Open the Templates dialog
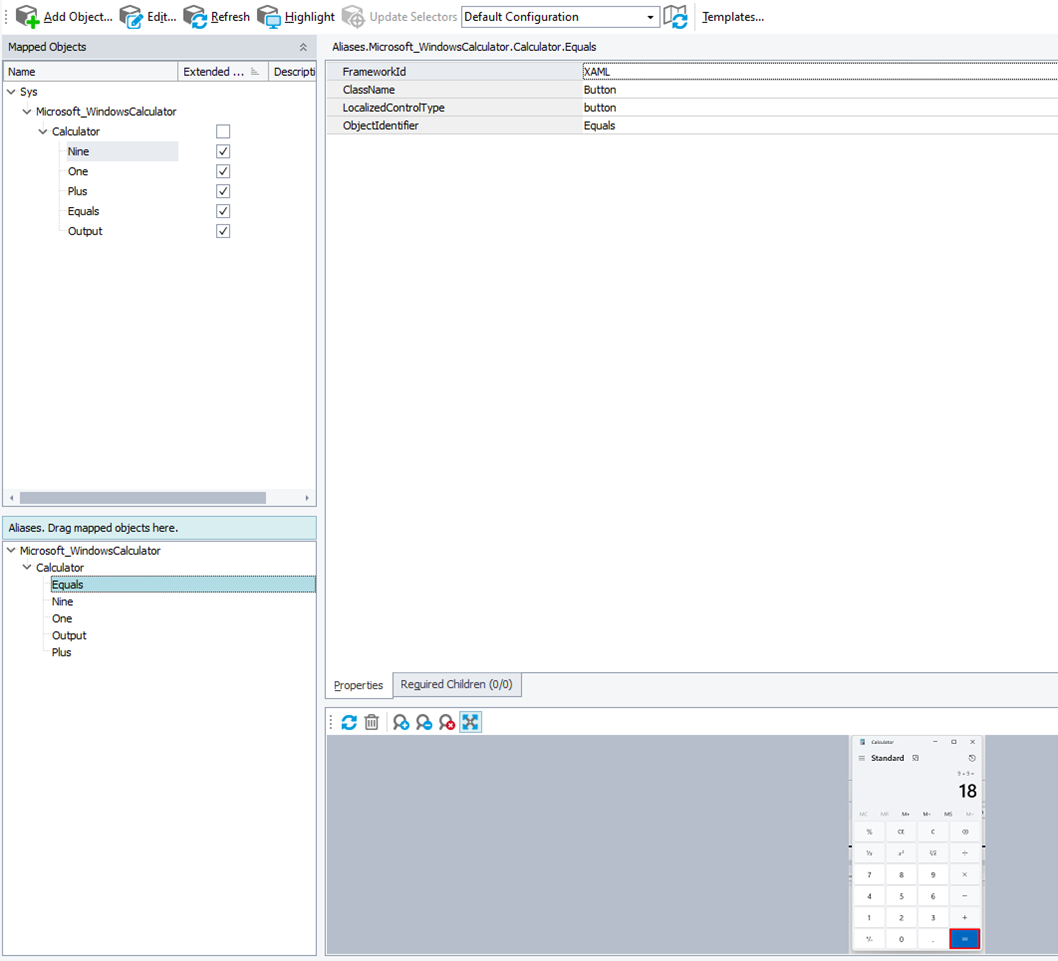Screen dimensions: 1058x961 (x=735, y=16)
